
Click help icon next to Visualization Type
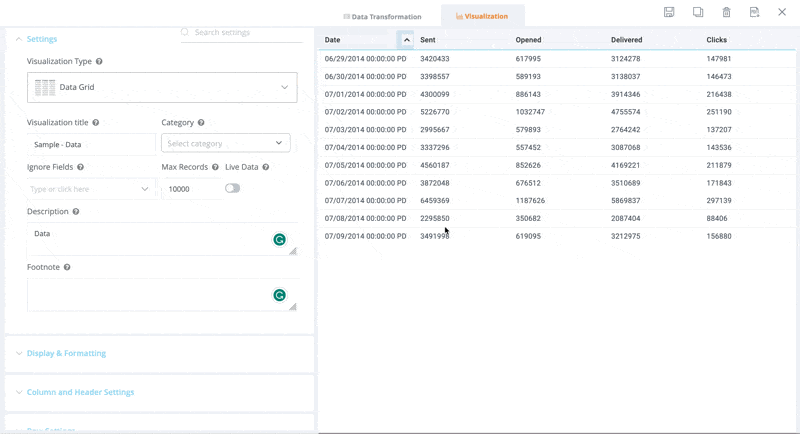click(x=99, y=62)
